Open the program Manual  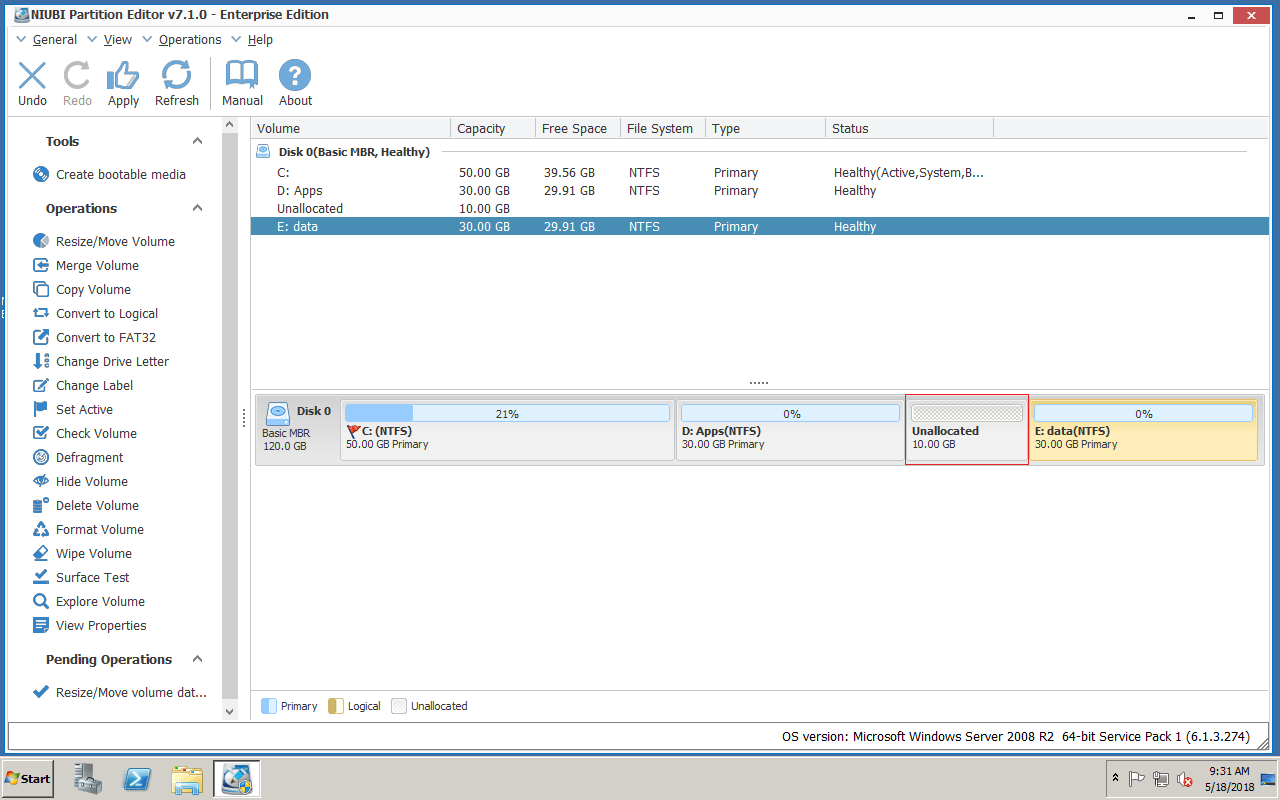pos(241,83)
